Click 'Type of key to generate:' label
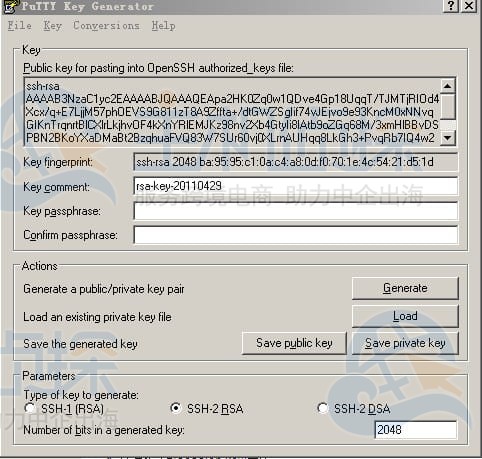The image size is (482, 459). 81,395
